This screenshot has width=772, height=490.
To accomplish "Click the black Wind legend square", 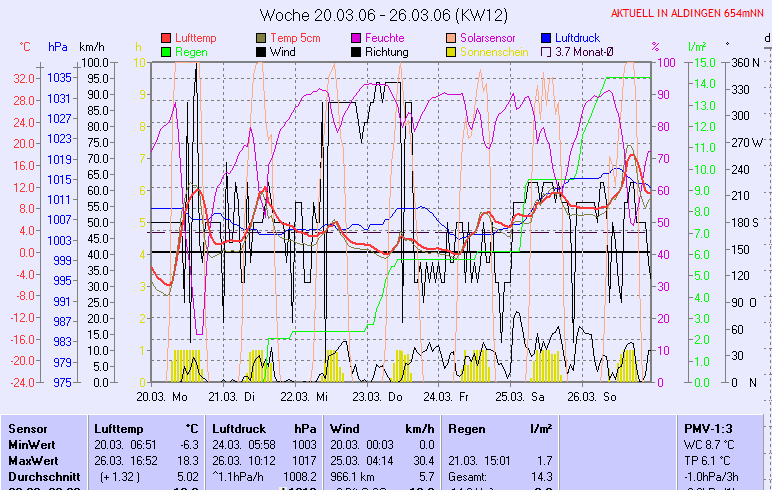I will (x=261, y=52).
